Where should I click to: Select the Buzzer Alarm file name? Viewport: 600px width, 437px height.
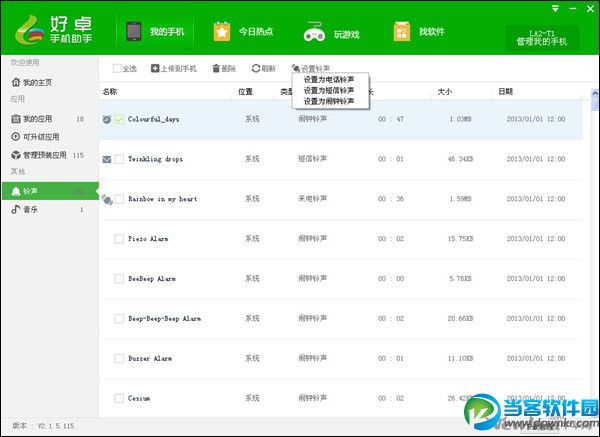[x=150, y=359]
